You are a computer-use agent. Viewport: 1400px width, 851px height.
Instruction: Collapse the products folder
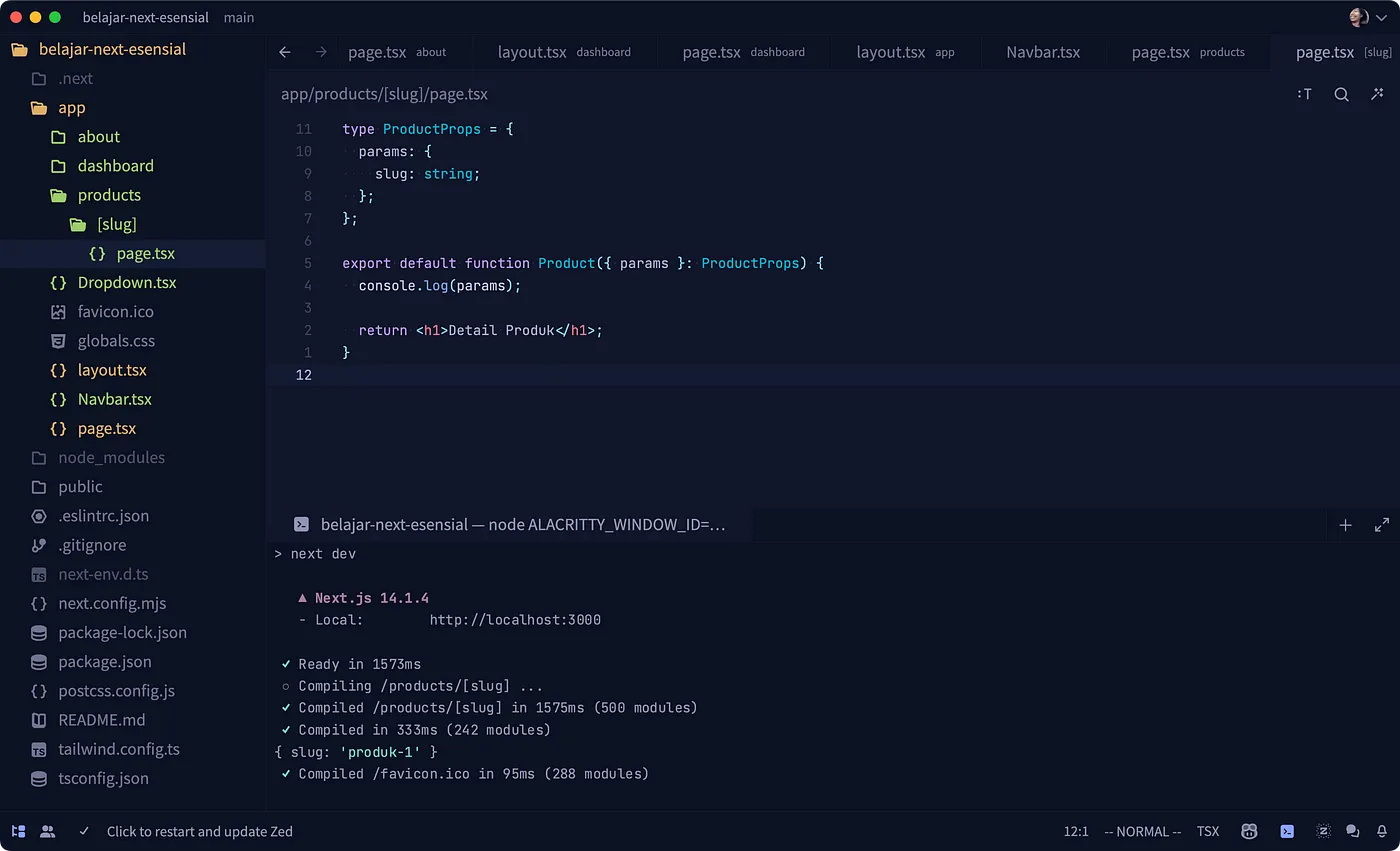108,195
